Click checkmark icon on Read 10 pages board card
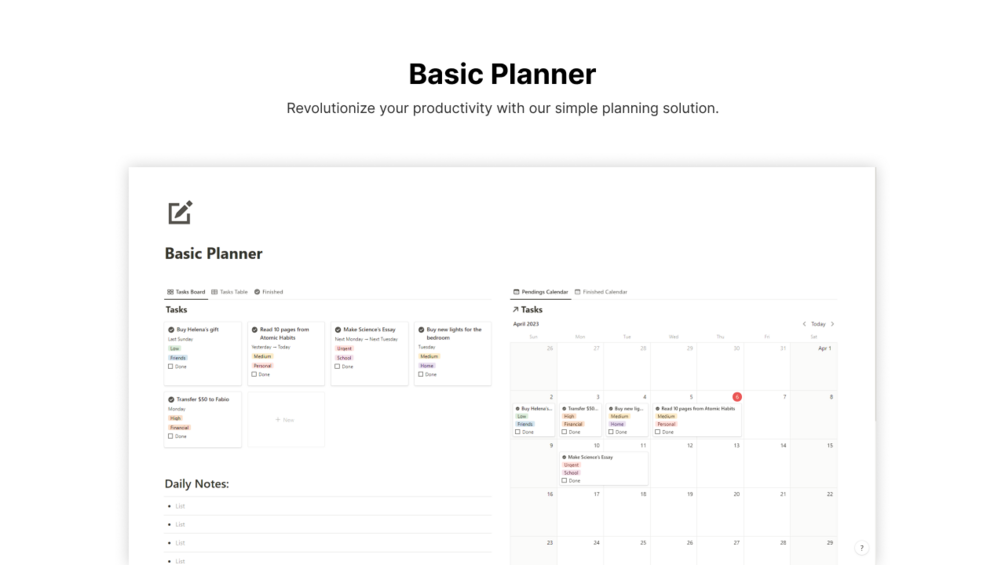This screenshot has height=565, width=1005. point(255,329)
